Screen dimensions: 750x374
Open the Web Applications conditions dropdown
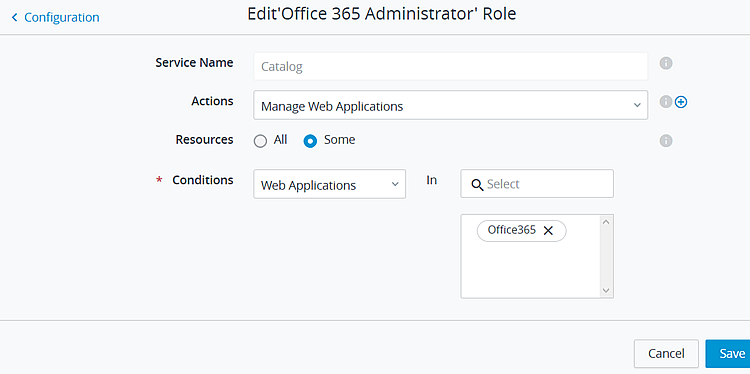pos(330,184)
